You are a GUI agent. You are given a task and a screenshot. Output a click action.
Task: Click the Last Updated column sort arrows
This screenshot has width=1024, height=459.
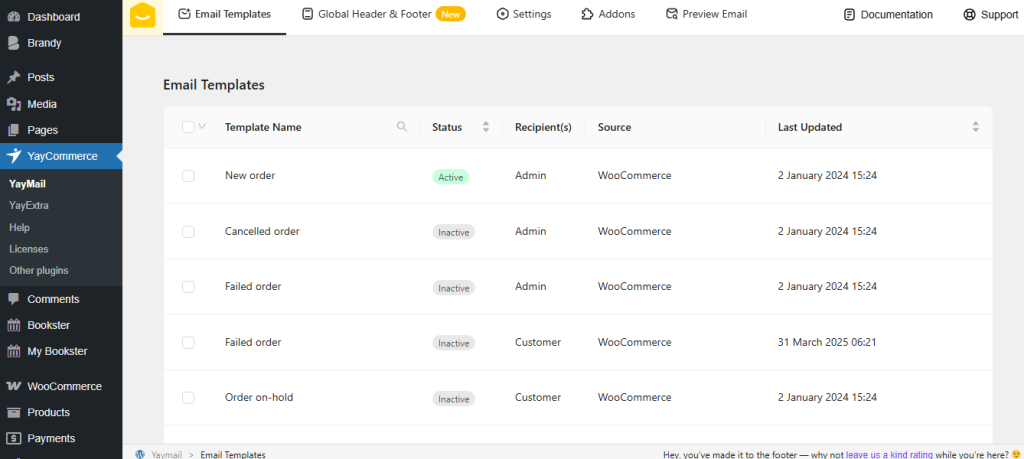click(x=976, y=127)
